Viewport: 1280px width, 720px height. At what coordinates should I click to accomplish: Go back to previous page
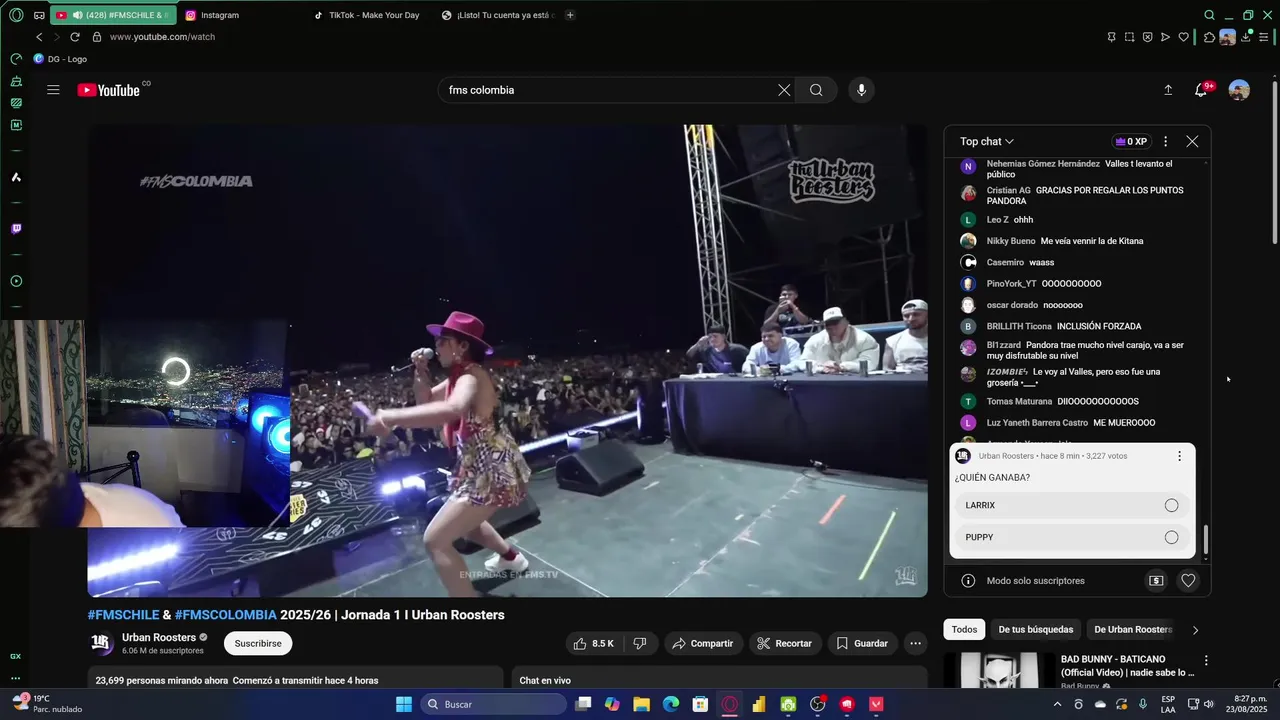39,37
